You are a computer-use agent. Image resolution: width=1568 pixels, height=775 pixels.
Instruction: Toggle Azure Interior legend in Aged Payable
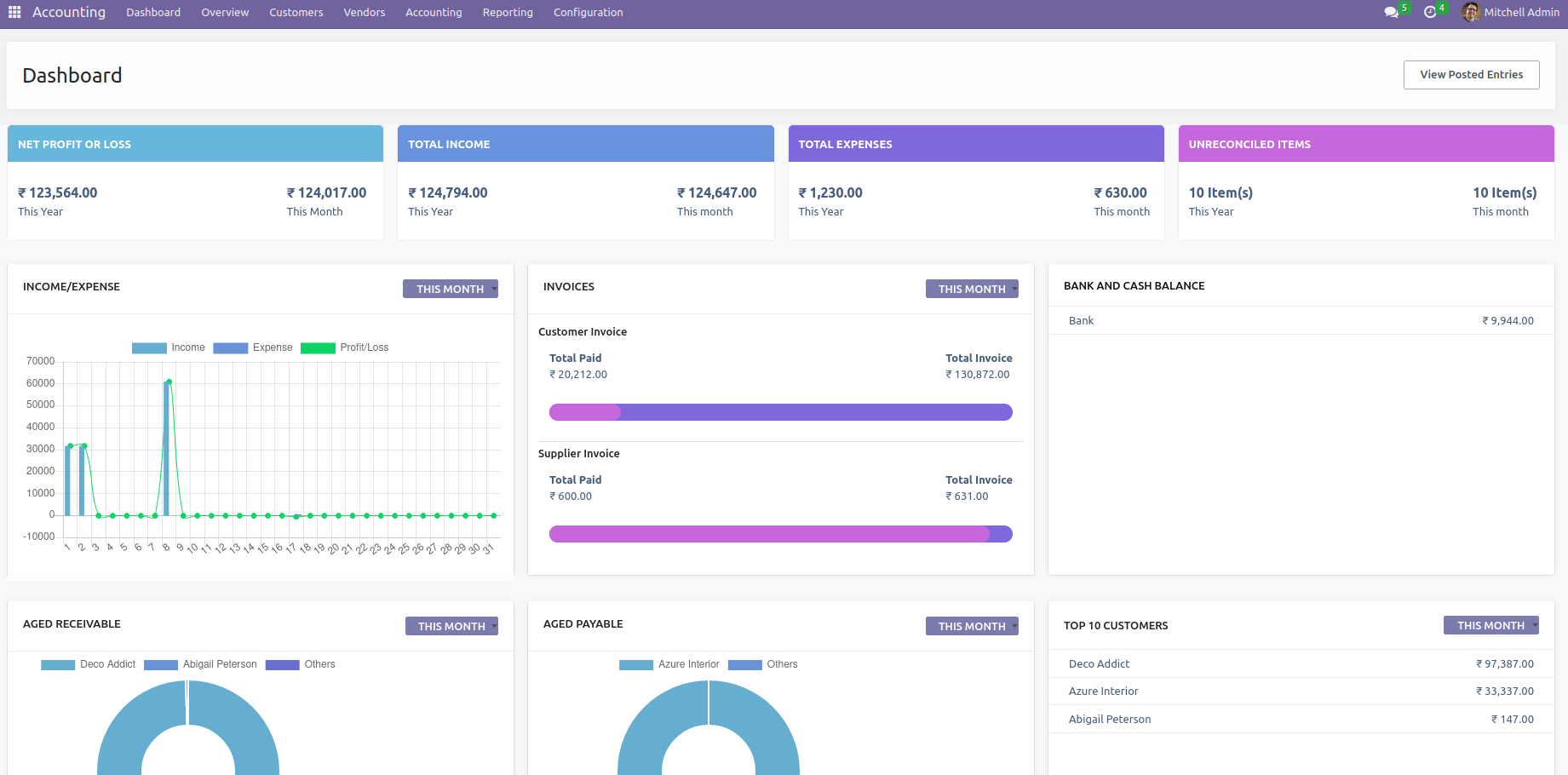pos(669,664)
